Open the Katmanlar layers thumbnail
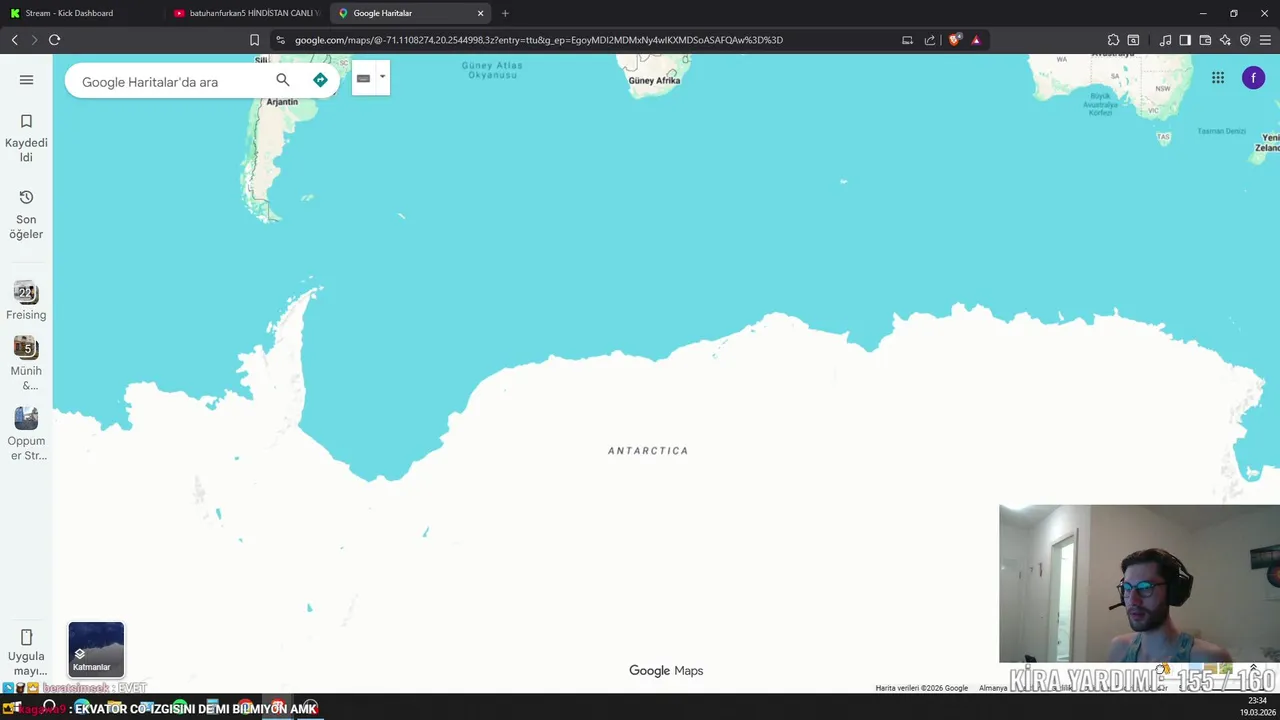Image resolution: width=1280 pixels, height=720 pixels. (x=96, y=649)
